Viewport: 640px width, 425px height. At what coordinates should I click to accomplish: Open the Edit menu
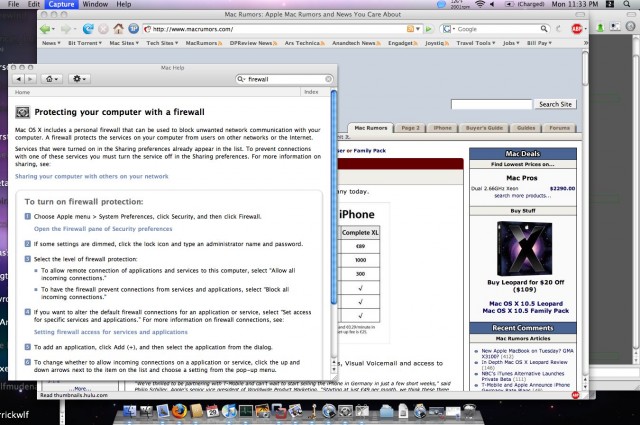tap(34, 4)
